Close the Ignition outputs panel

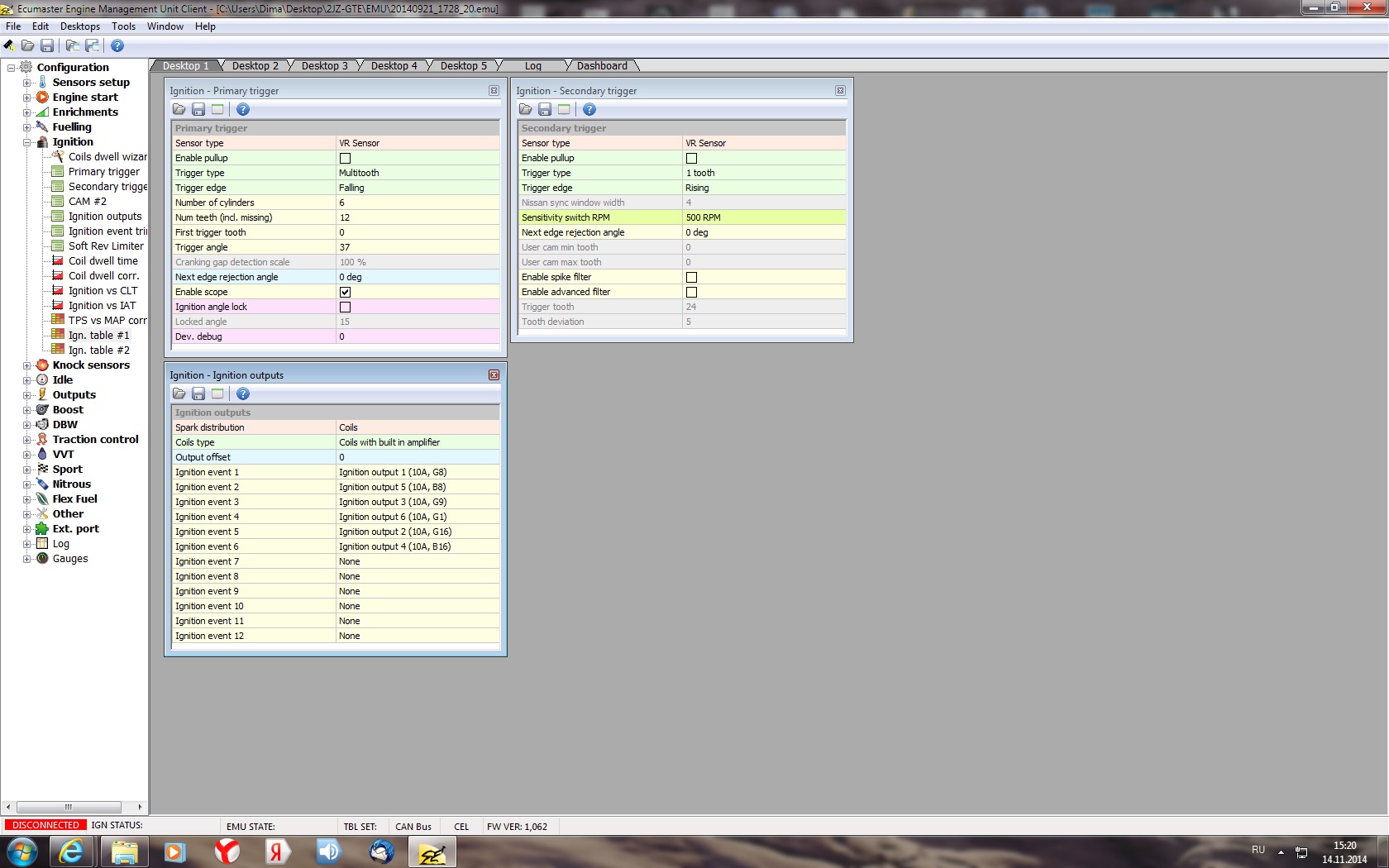click(494, 375)
